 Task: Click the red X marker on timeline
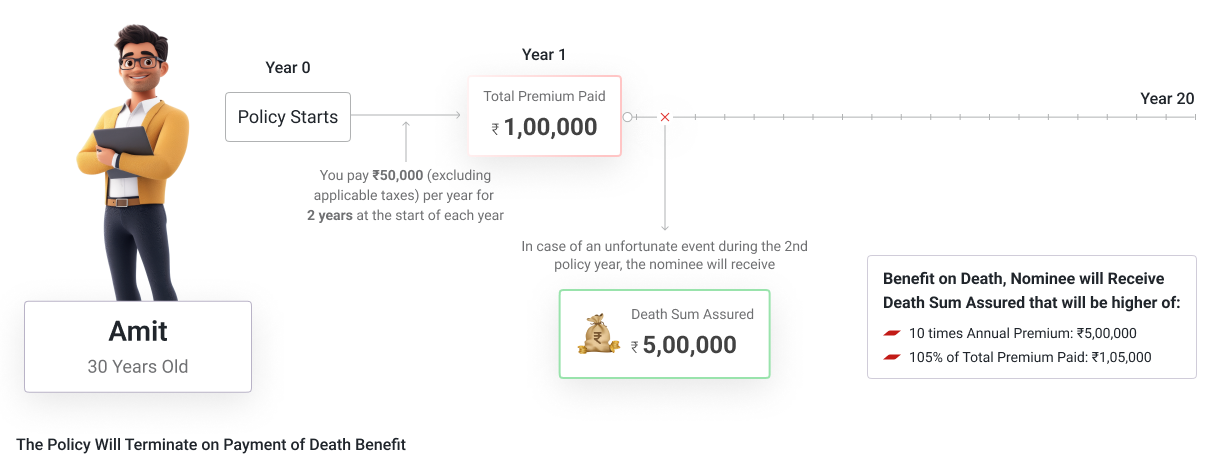(664, 117)
